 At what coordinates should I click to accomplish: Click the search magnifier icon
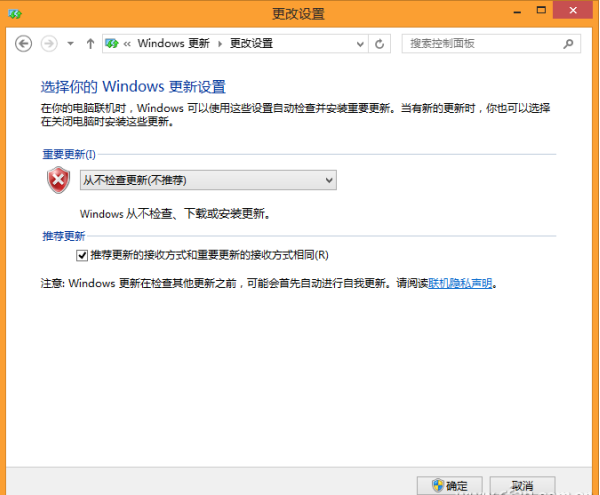(567, 44)
